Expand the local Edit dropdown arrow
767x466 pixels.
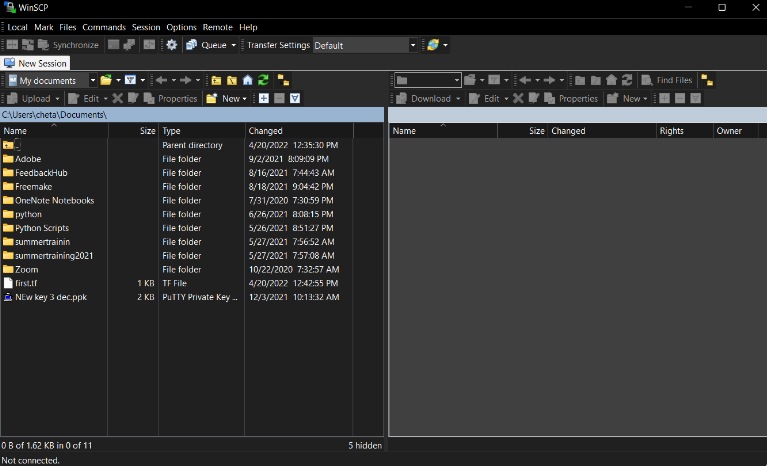click(106, 99)
